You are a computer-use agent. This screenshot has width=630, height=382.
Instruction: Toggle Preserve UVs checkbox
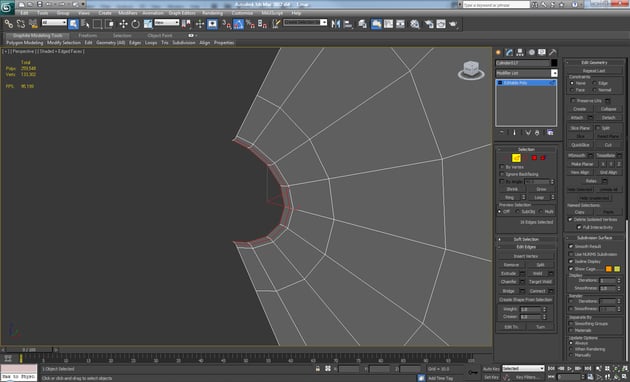pos(573,100)
